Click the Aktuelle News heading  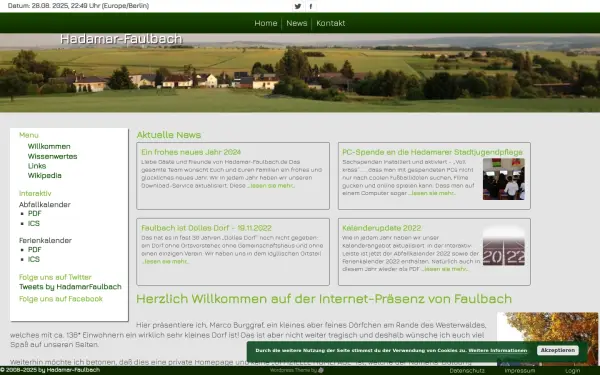coord(169,135)
